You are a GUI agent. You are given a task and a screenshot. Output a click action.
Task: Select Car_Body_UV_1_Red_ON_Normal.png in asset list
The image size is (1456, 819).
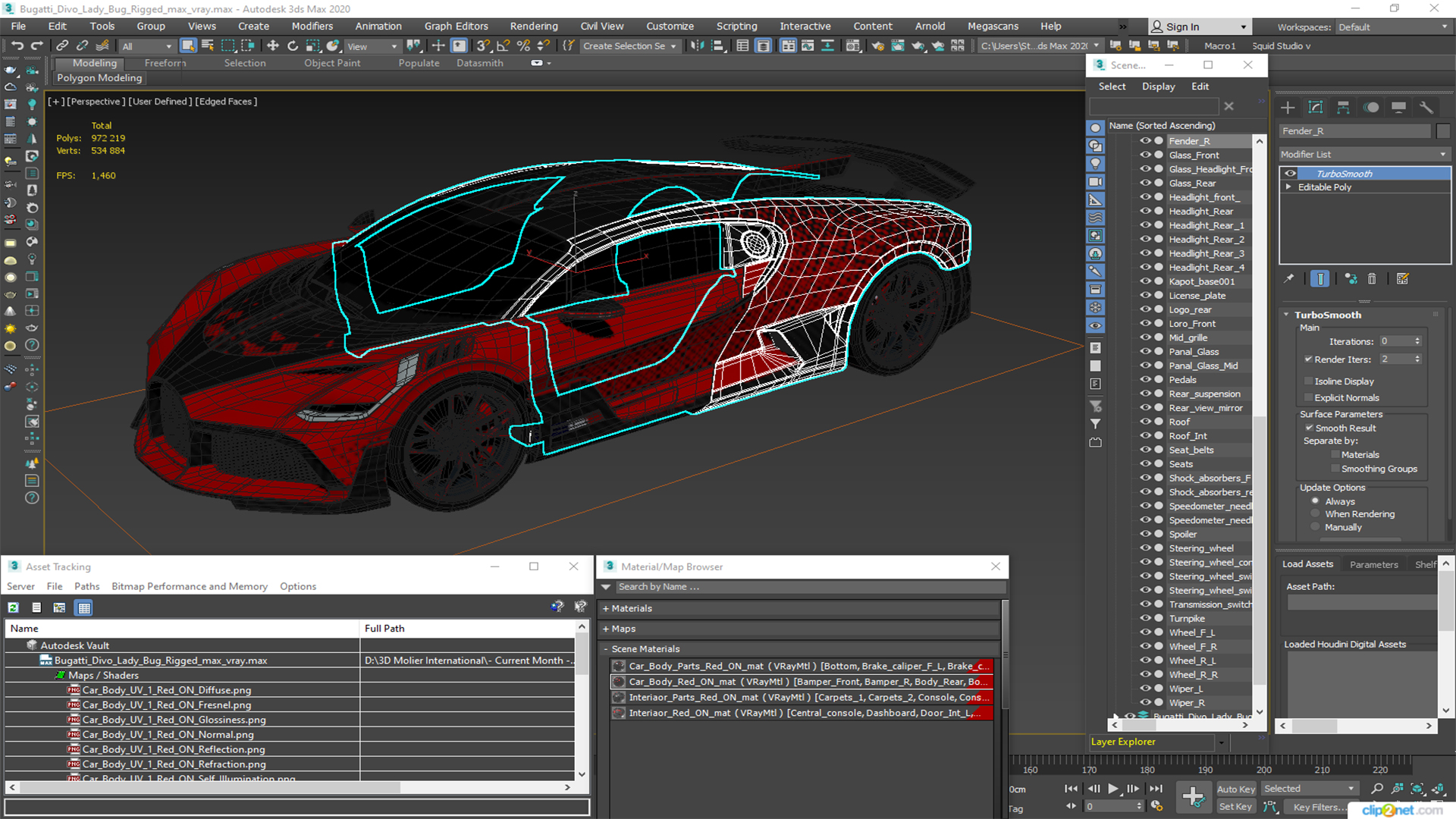168,734
